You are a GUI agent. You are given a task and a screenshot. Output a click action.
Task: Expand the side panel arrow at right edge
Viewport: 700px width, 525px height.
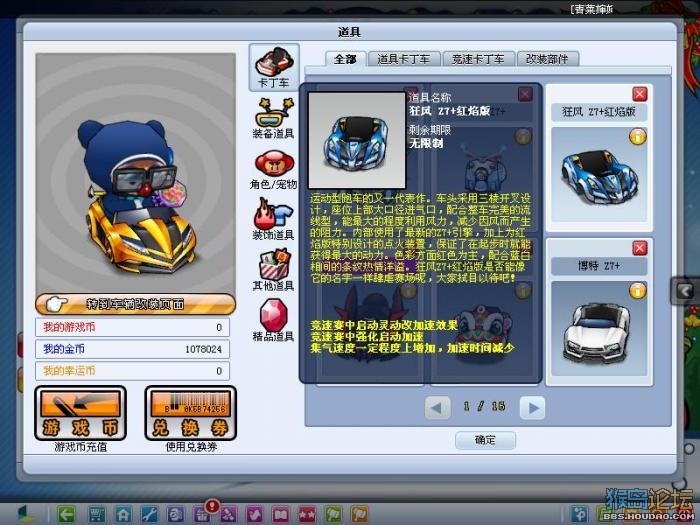point(685,291)
